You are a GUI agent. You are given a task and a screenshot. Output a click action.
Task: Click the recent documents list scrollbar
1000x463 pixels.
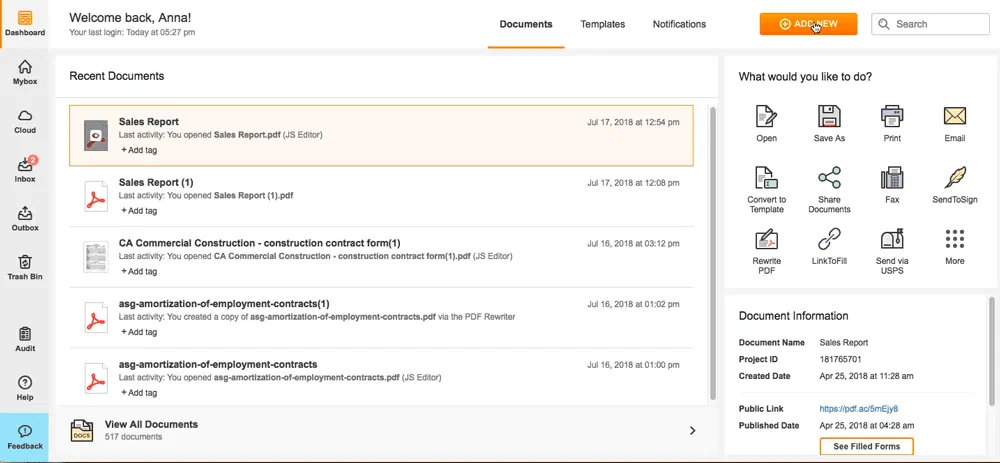click(x=713, y=250)
